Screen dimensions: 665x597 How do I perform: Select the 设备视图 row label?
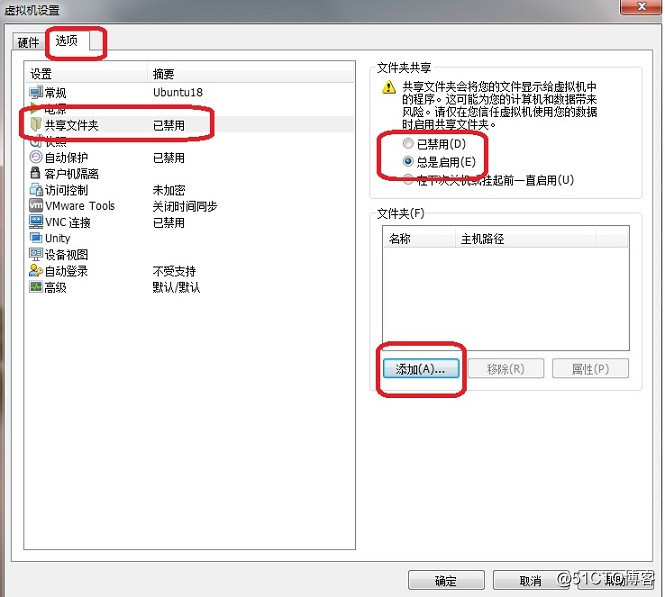[67, 255]
